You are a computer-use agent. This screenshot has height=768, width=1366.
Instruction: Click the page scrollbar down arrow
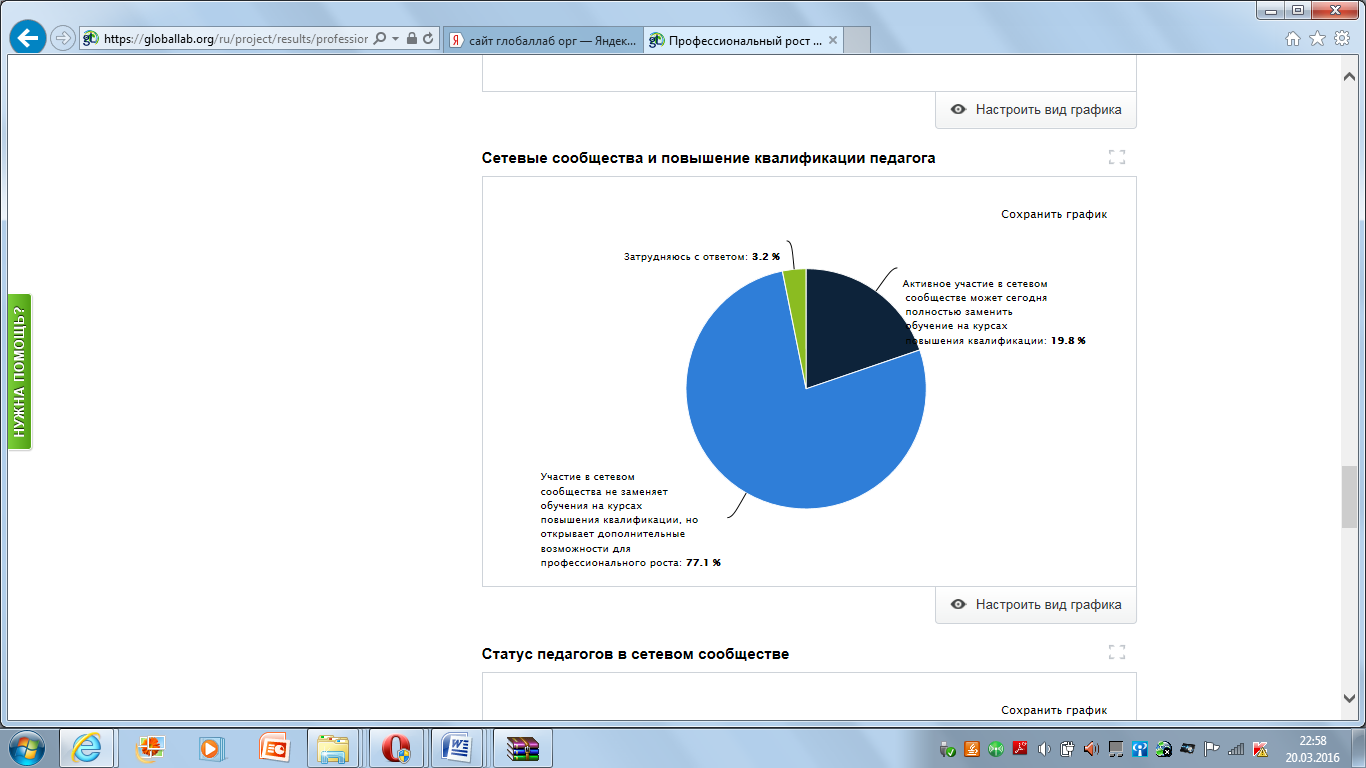1349,698
